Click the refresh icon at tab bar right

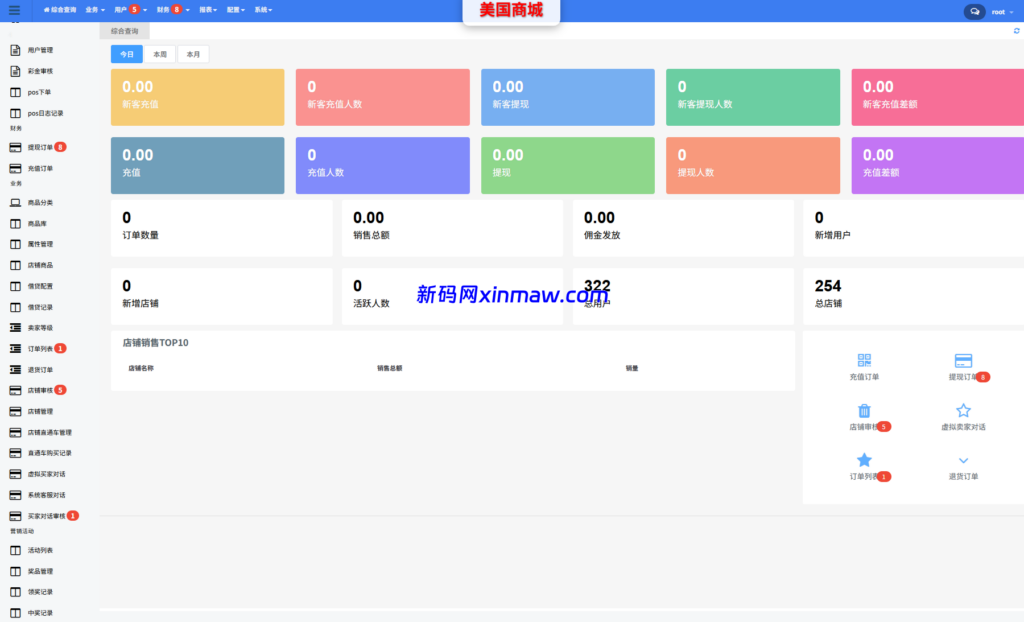click(x=1016, y=31)
